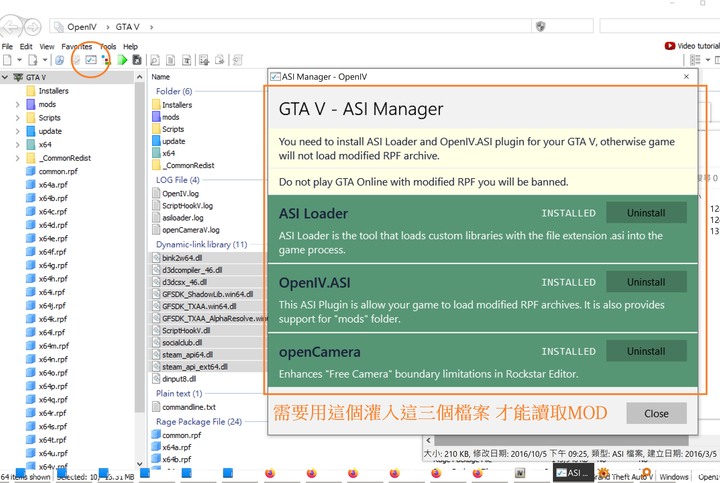Screen dimensions: 720x483
Task: Expand the mods folder in the tree
Action: (17, 104)
